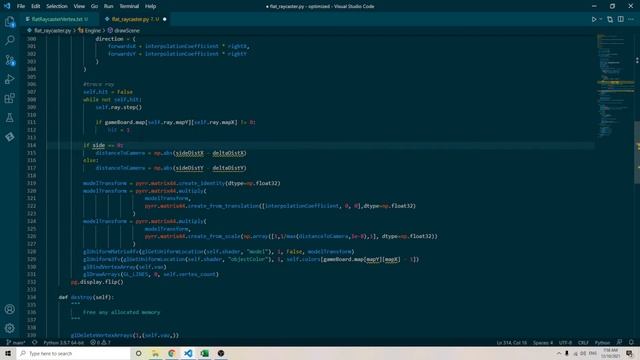Click the editor vertical scrollbar

tap(637, 152)
